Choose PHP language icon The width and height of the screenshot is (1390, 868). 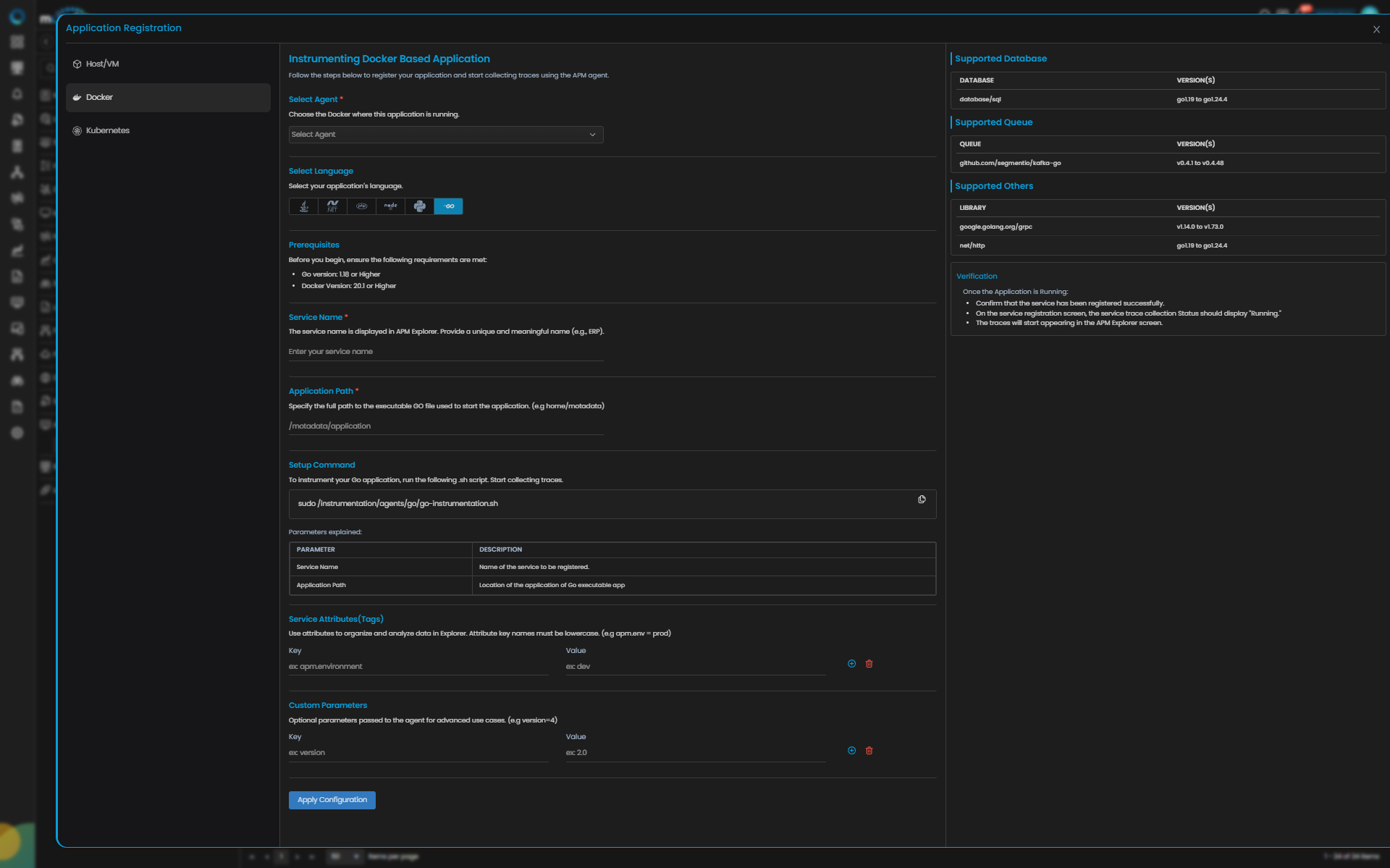[x=361, y=206]
